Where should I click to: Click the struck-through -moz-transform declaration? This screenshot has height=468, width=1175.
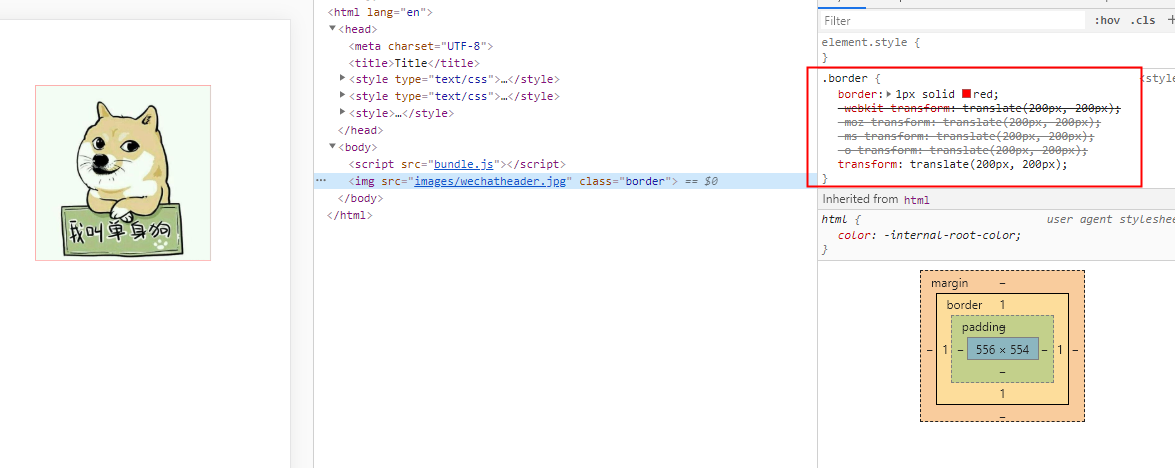click(x=969, y=123)
